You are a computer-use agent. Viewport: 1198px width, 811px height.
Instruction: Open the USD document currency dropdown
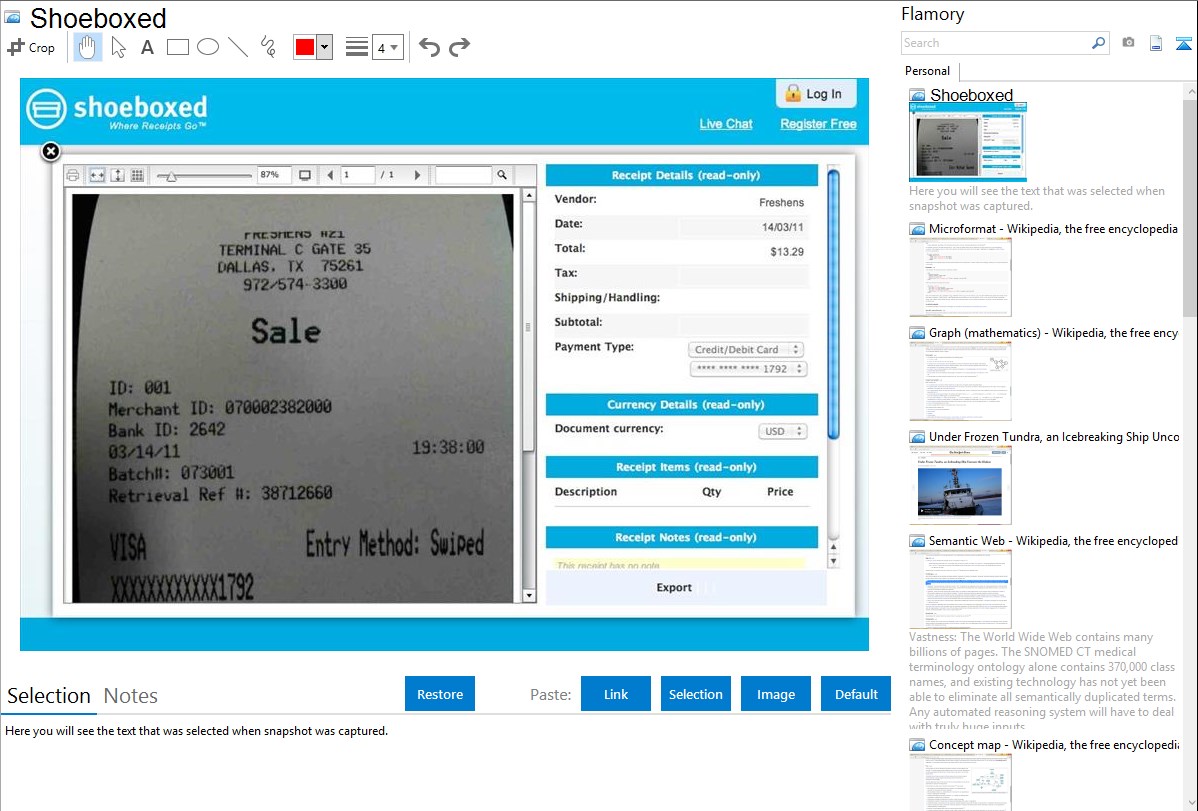click(x=782, y=431)
